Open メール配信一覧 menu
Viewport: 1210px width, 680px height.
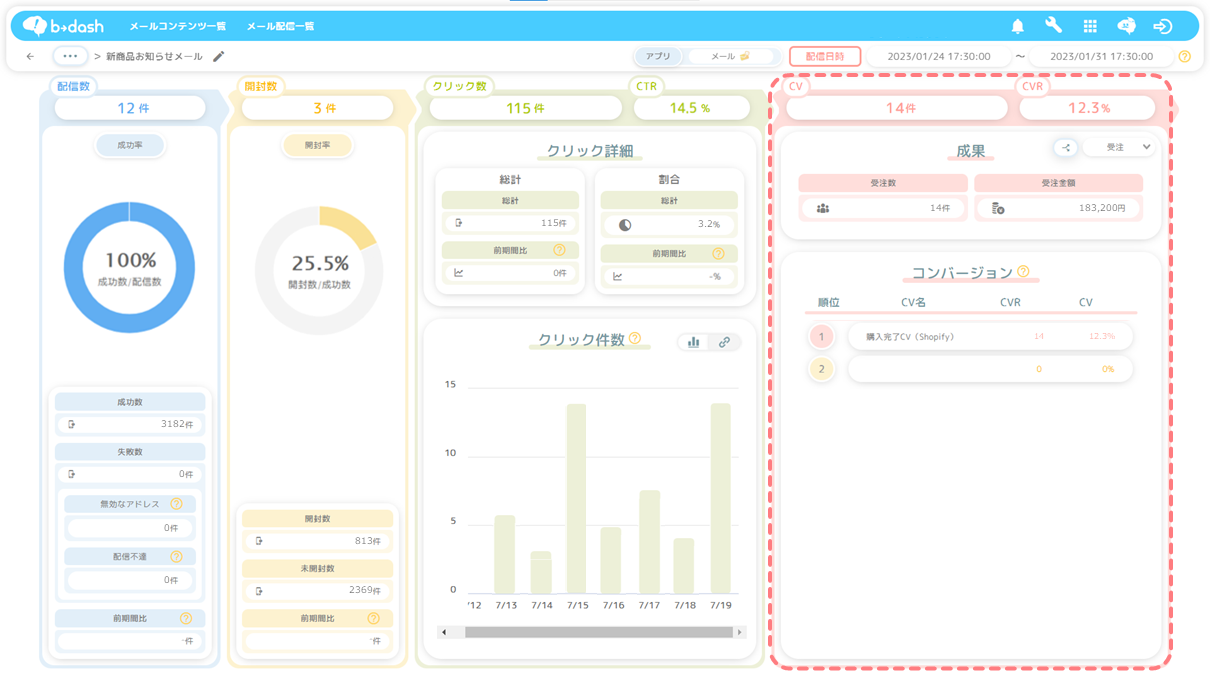click(x=280, y=26)
